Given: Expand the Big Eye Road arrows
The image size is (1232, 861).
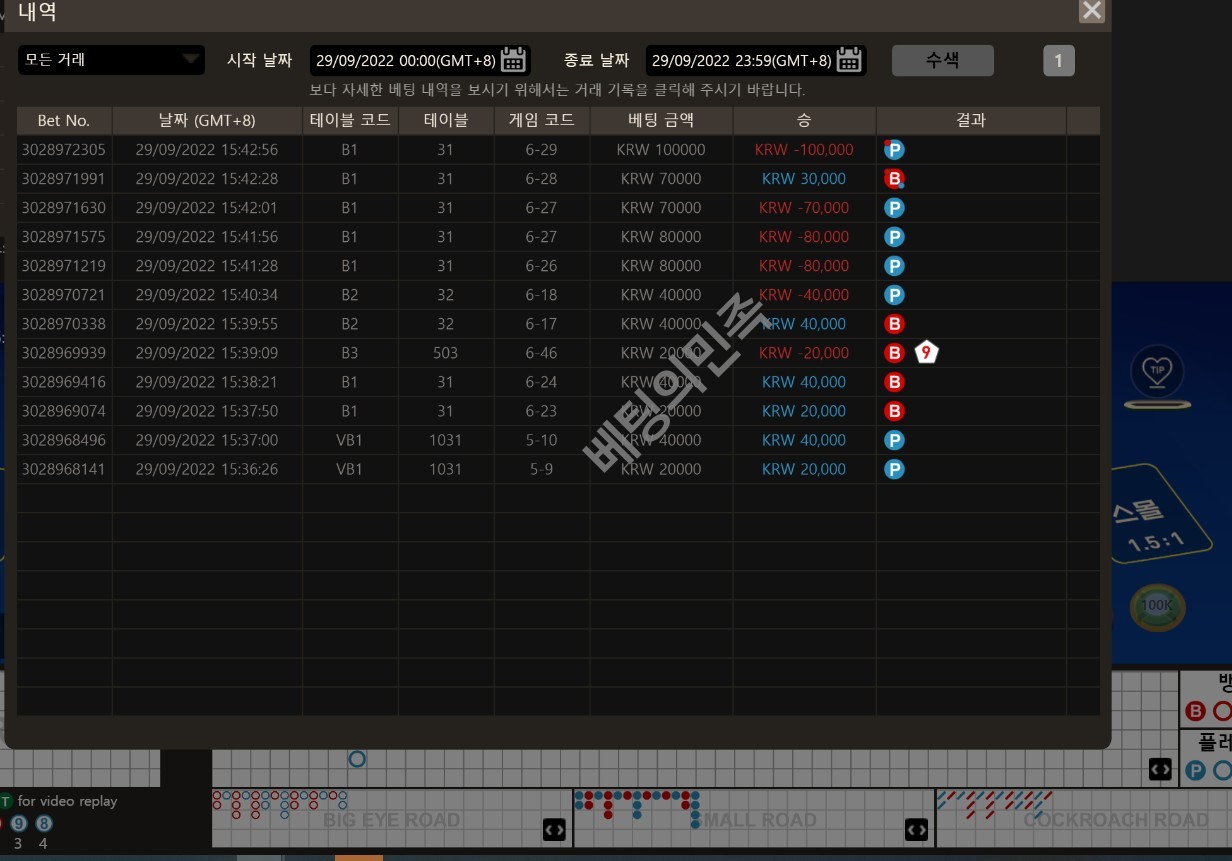Looking at the screenshot, I should click(x=554, y=829).
